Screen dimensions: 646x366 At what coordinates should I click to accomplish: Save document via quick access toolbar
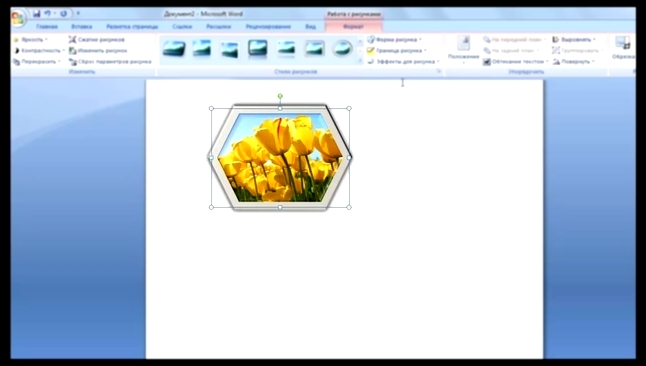(x=37, y=14)
